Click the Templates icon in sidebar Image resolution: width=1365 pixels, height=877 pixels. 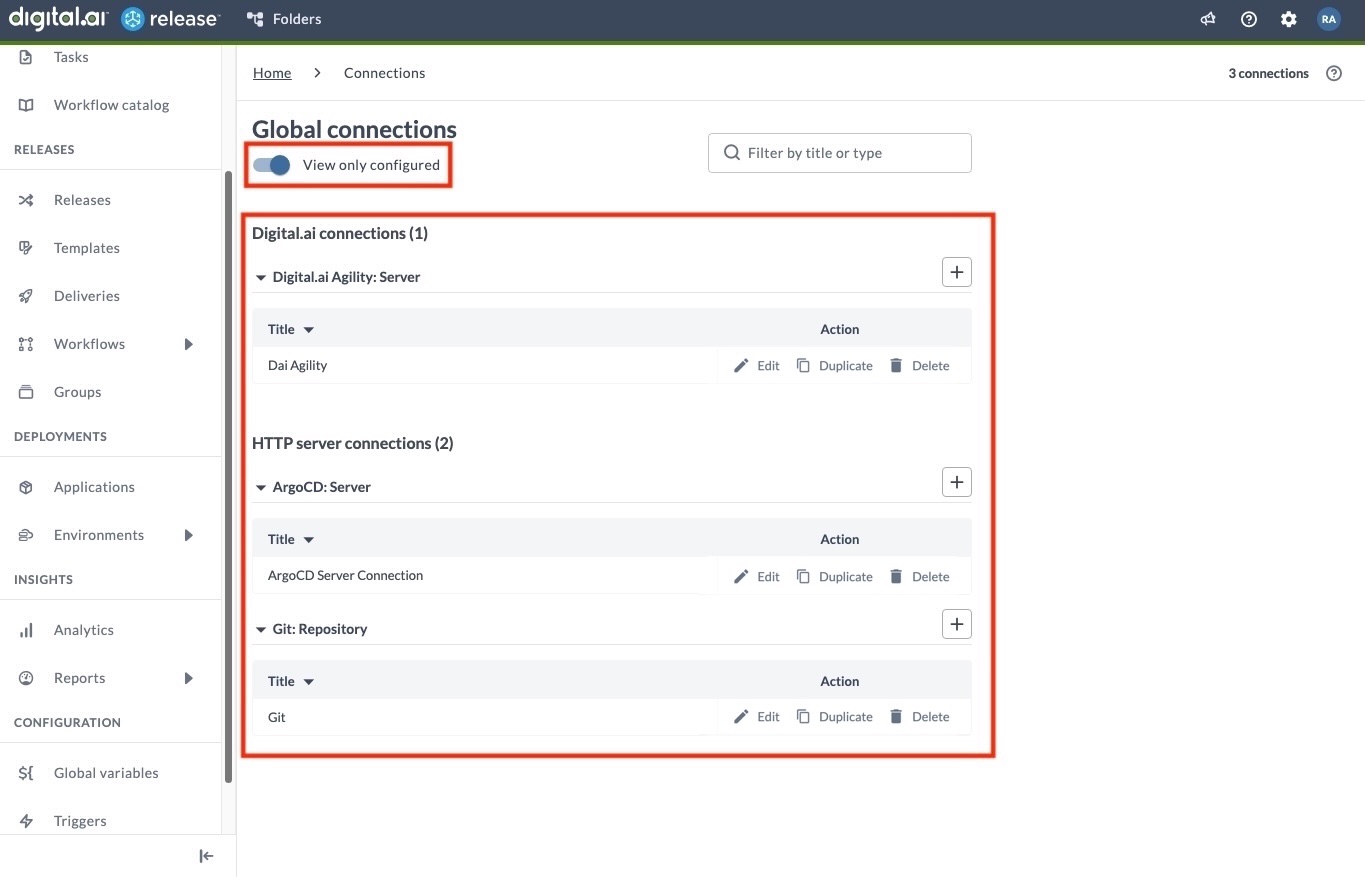[x=27, y=248]
